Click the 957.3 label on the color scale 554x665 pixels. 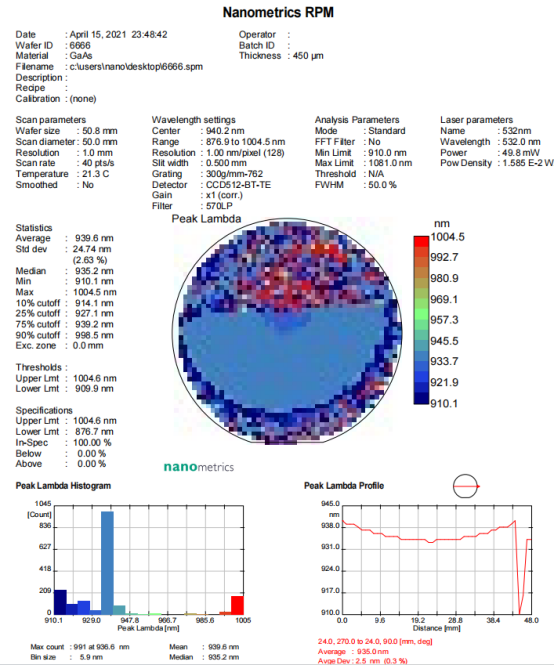pyautogui.click(x=445, y=320)
